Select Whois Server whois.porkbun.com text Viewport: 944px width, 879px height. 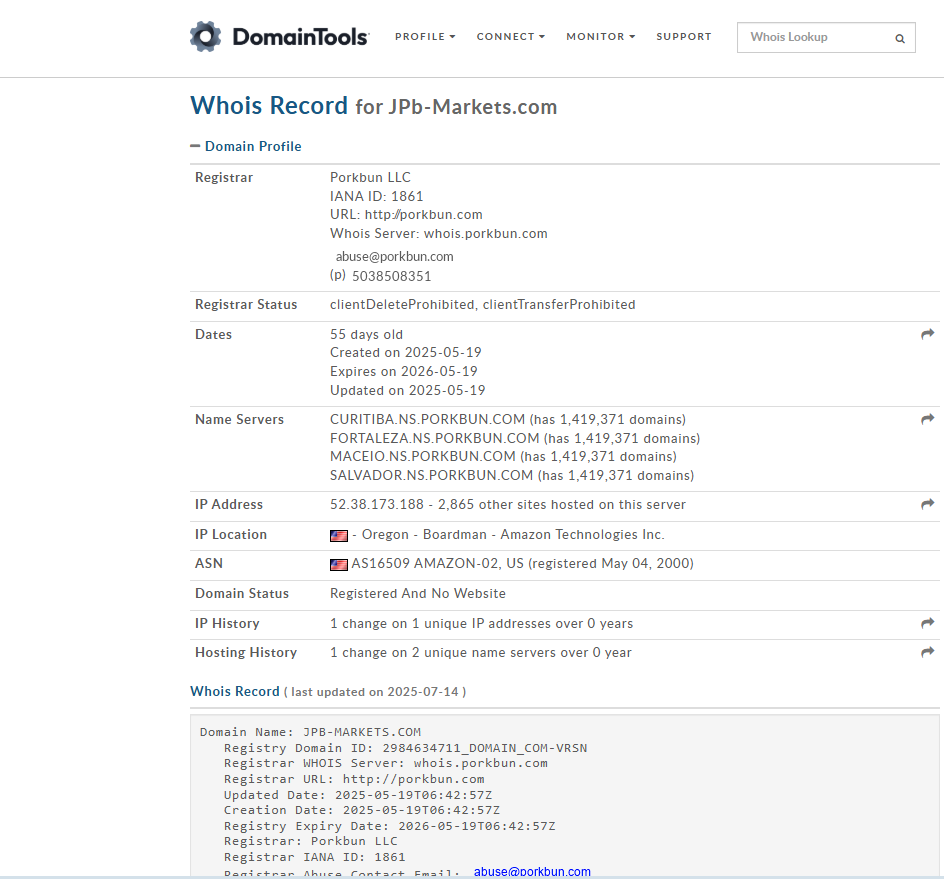pos(438,234)
